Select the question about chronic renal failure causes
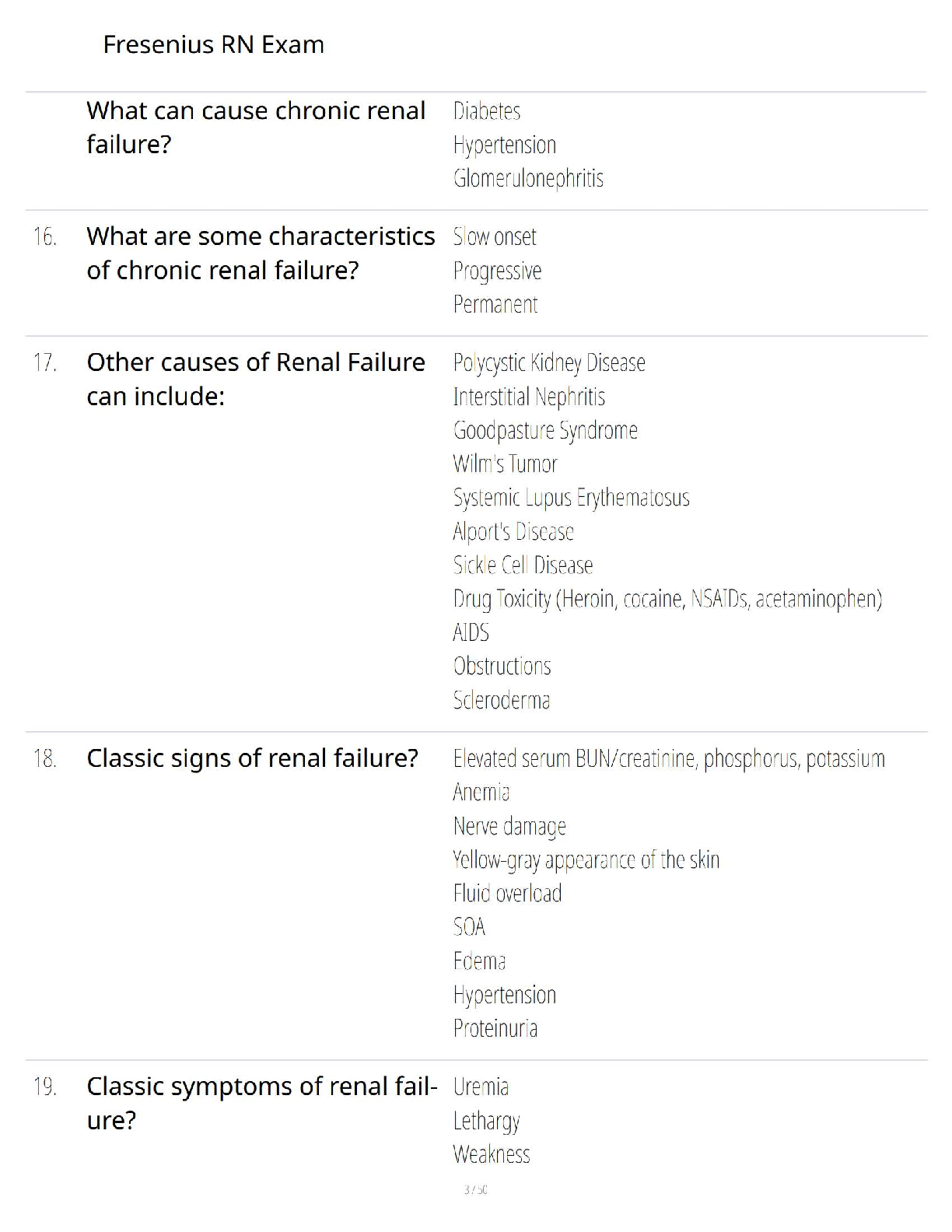 256,128
